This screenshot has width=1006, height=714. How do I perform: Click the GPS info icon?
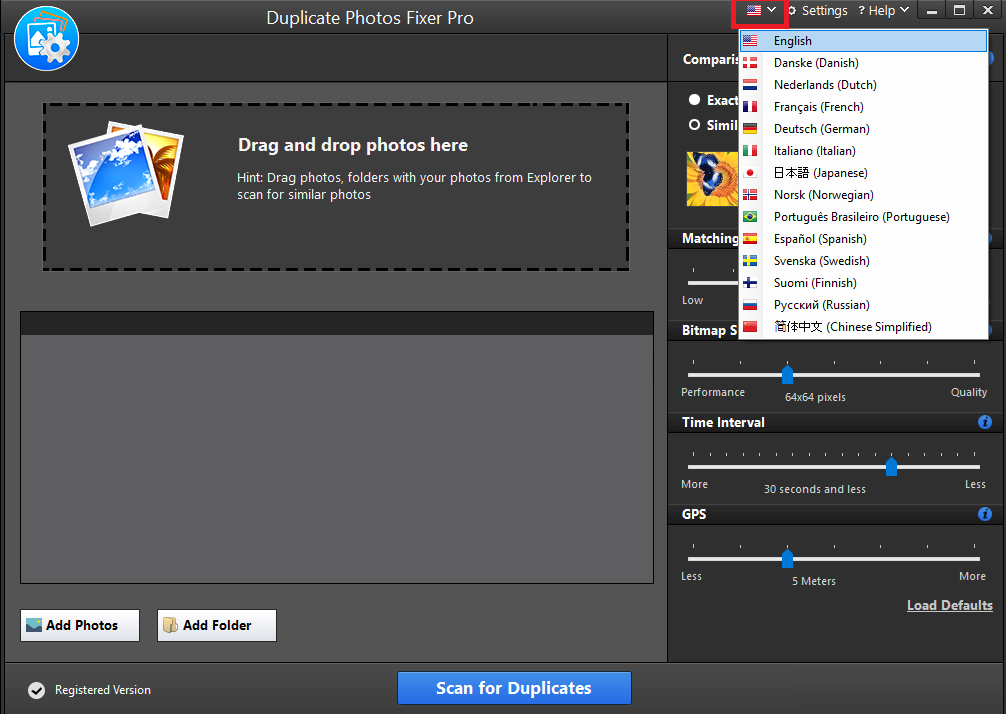[x=985, y=514]
